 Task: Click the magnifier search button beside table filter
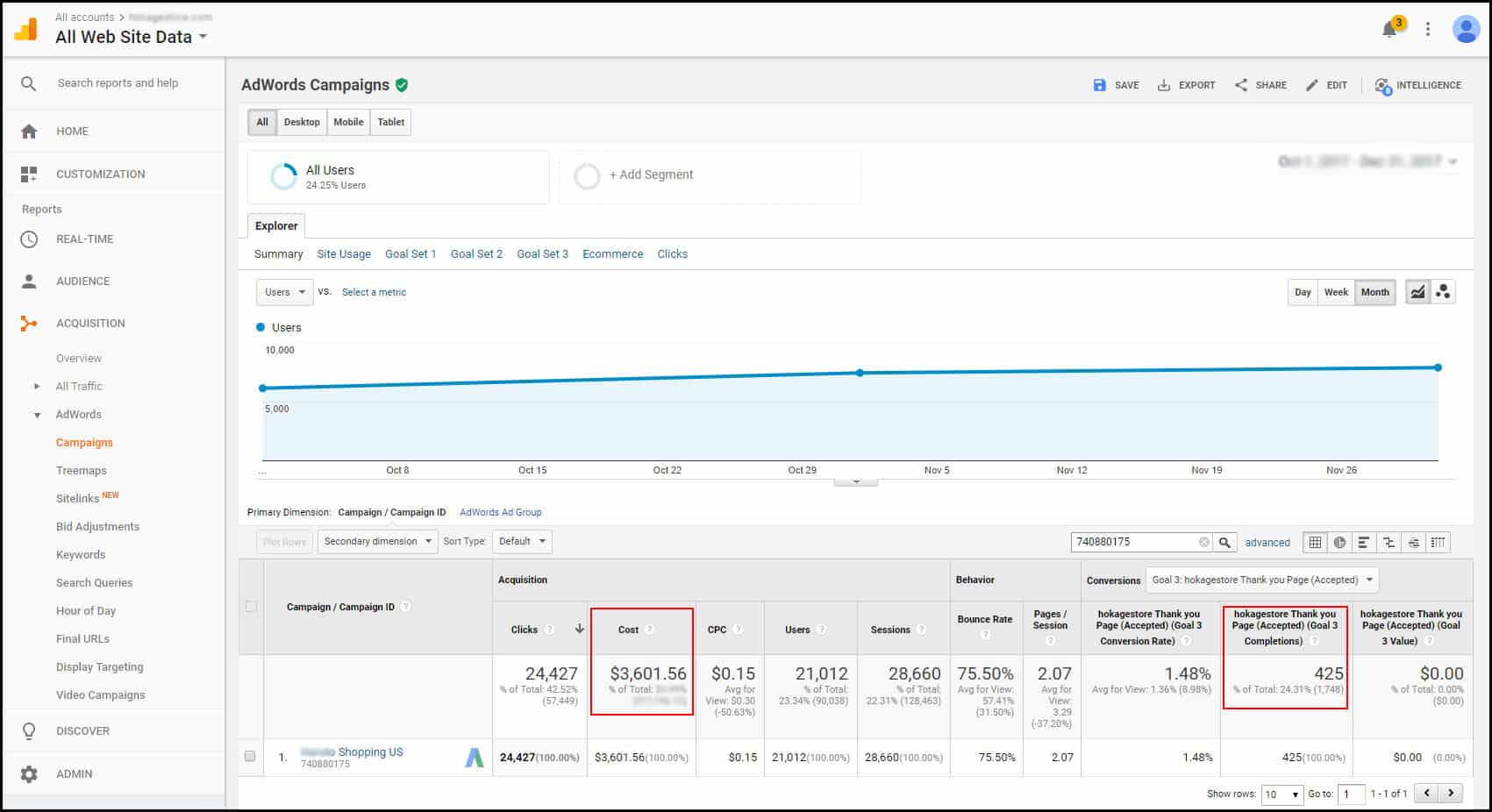1224,542
